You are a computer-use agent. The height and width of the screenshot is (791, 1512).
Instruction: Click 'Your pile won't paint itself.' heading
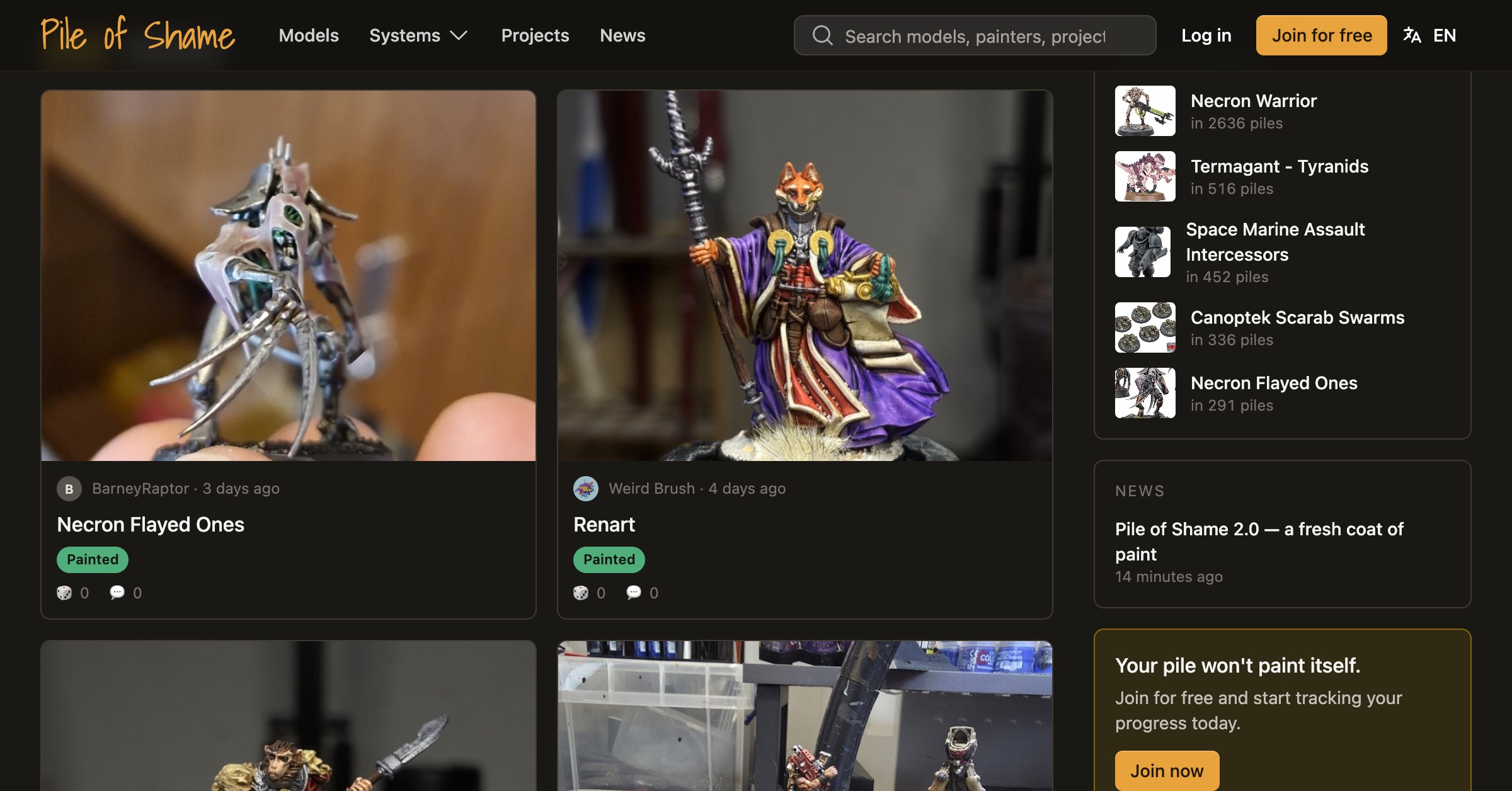1238,666
